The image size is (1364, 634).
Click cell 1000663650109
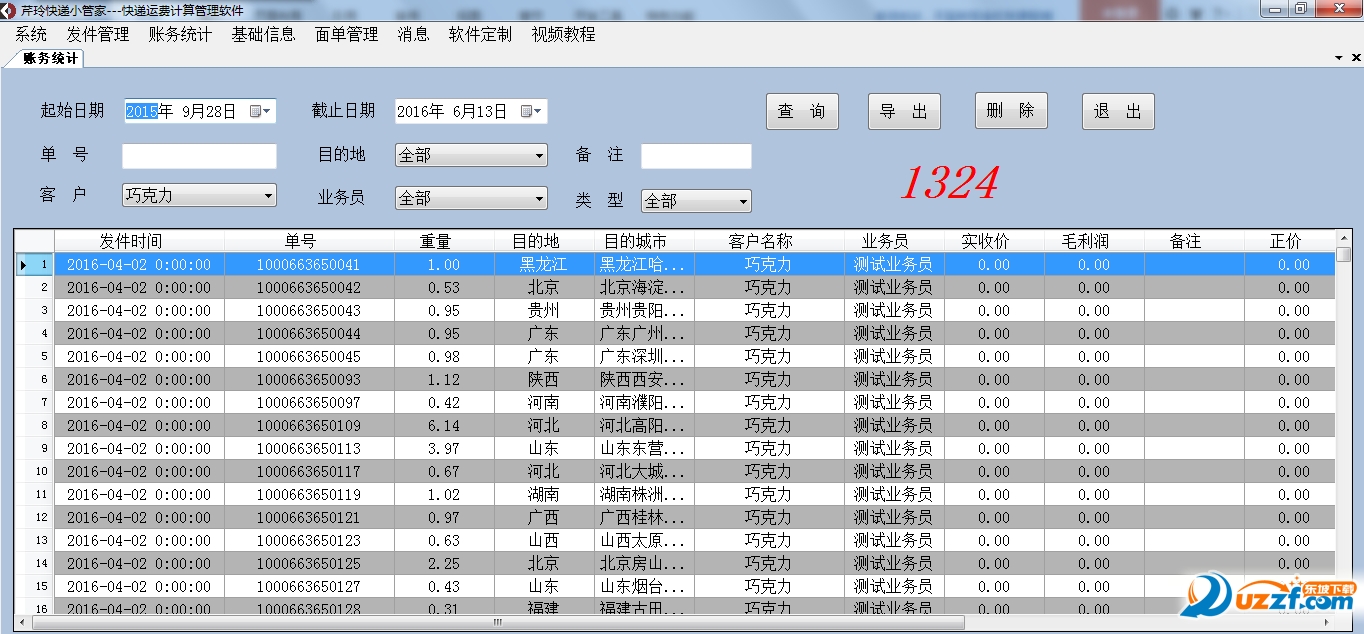point(309,426)
